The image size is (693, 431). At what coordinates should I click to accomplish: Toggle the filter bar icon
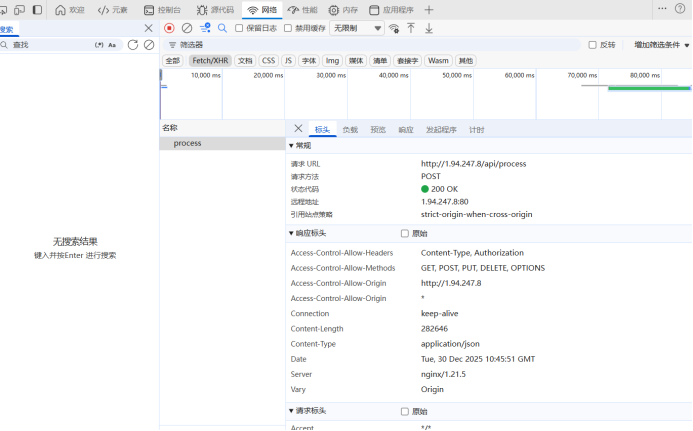(x=205, y=28)
